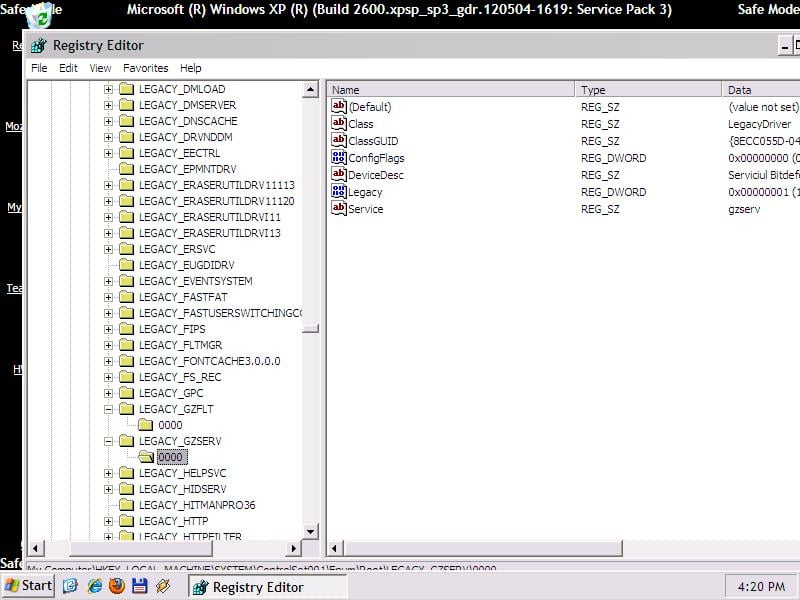800x600 pixels.
Task: Click the Show Desktop quick launch icon
Action: point(70,586)
